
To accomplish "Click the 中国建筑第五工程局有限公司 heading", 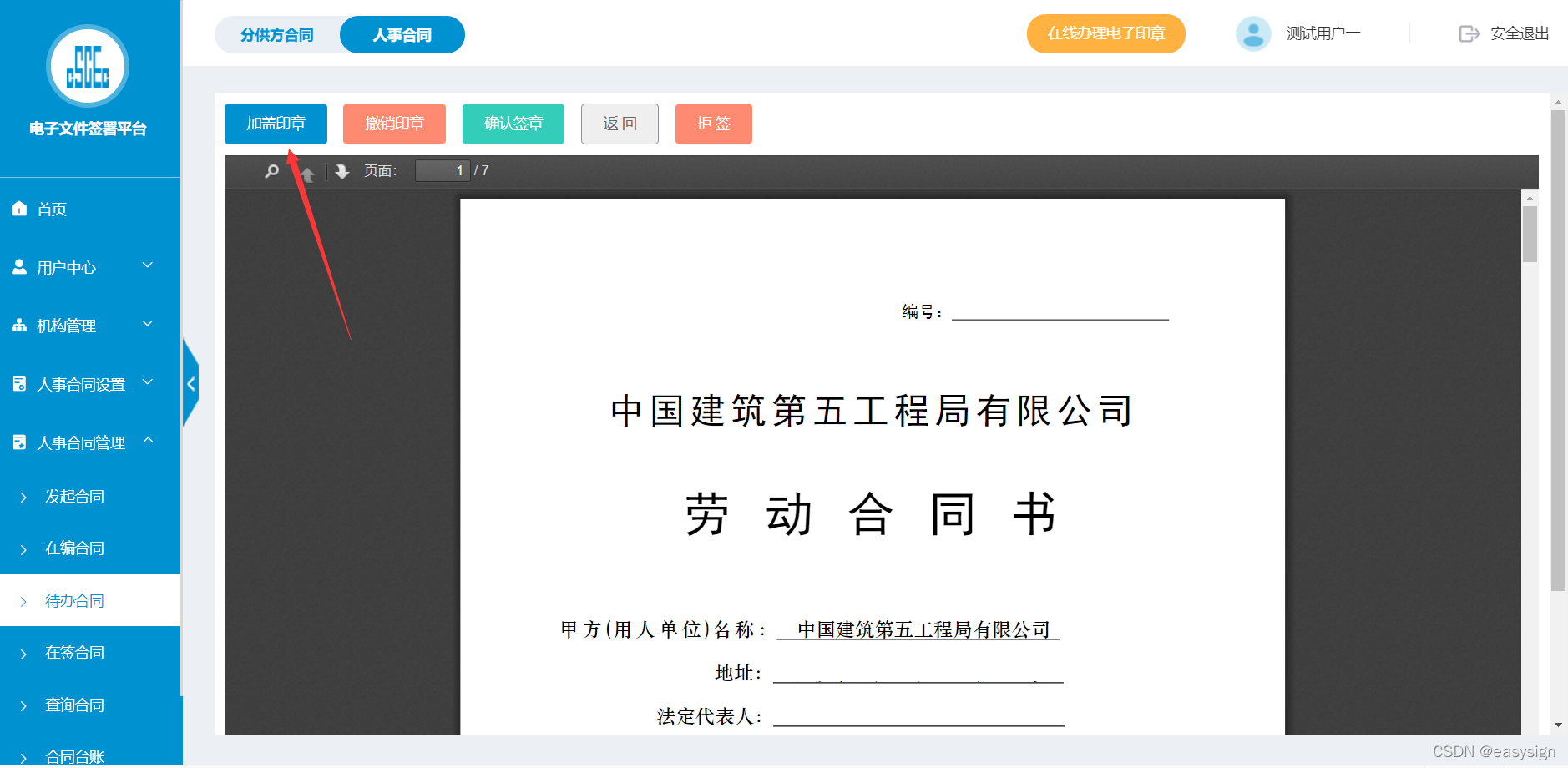I will click(872, 411).
